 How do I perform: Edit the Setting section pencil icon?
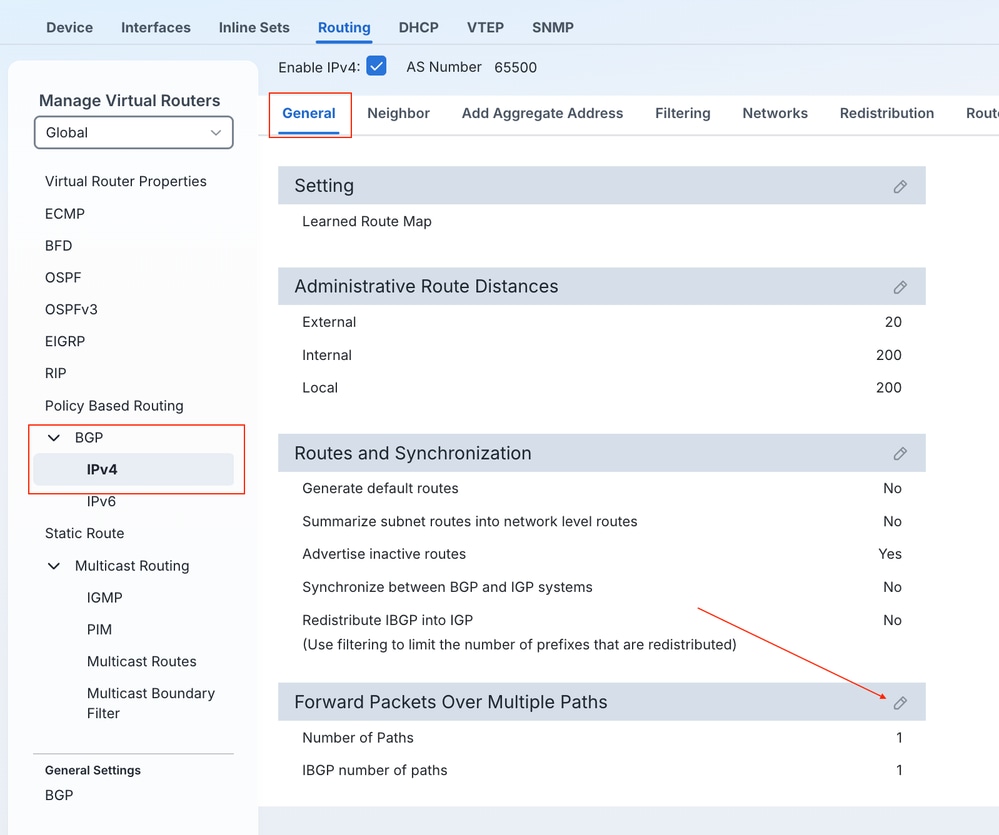(x=900, y=187)
